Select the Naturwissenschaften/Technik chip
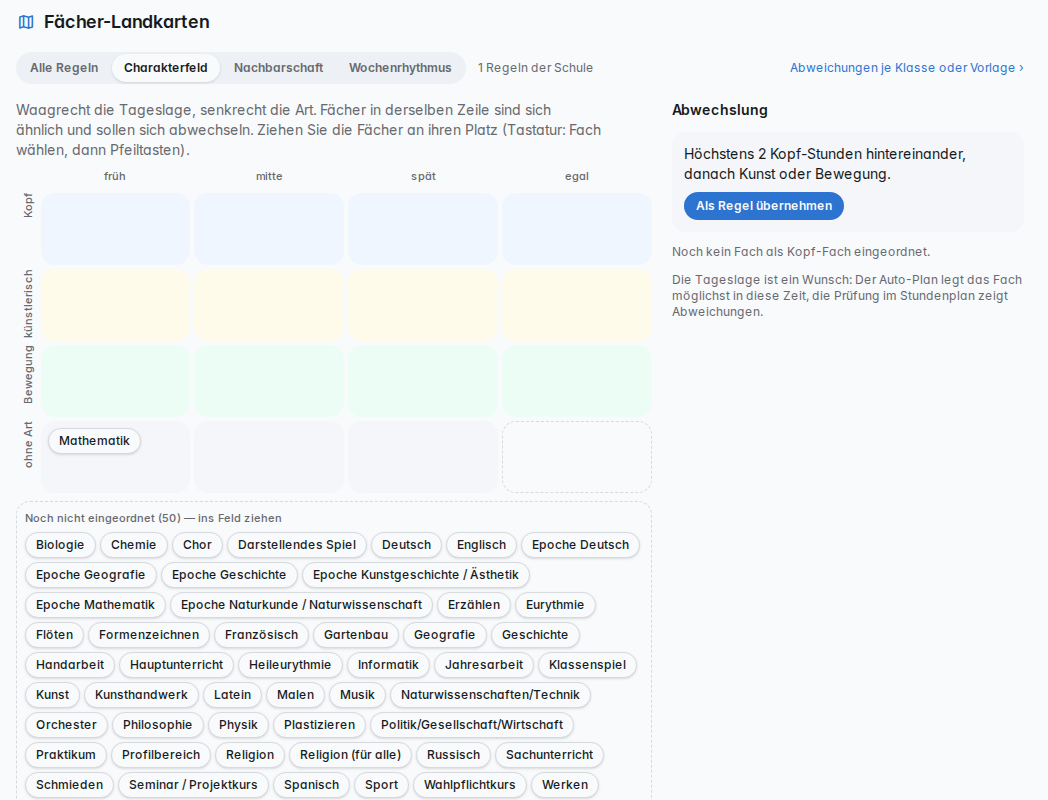The image size is (1048, 800). tap(490, 695)
